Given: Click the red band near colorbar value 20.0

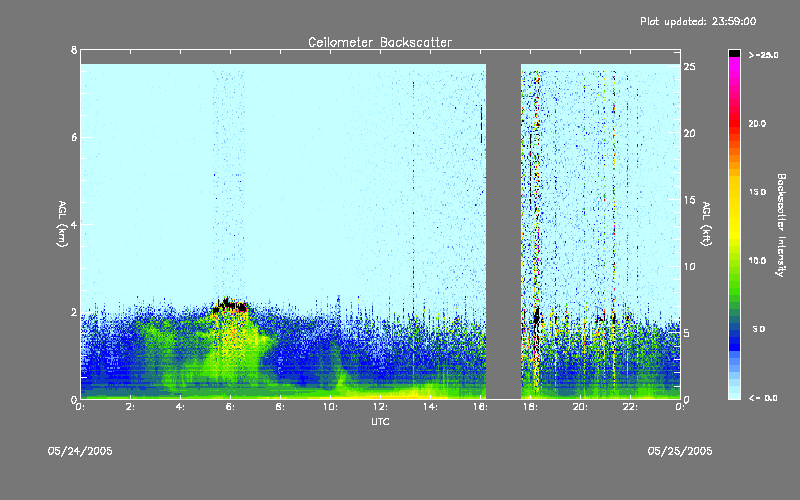Looking at the screenshot, I should pos(734,123).
